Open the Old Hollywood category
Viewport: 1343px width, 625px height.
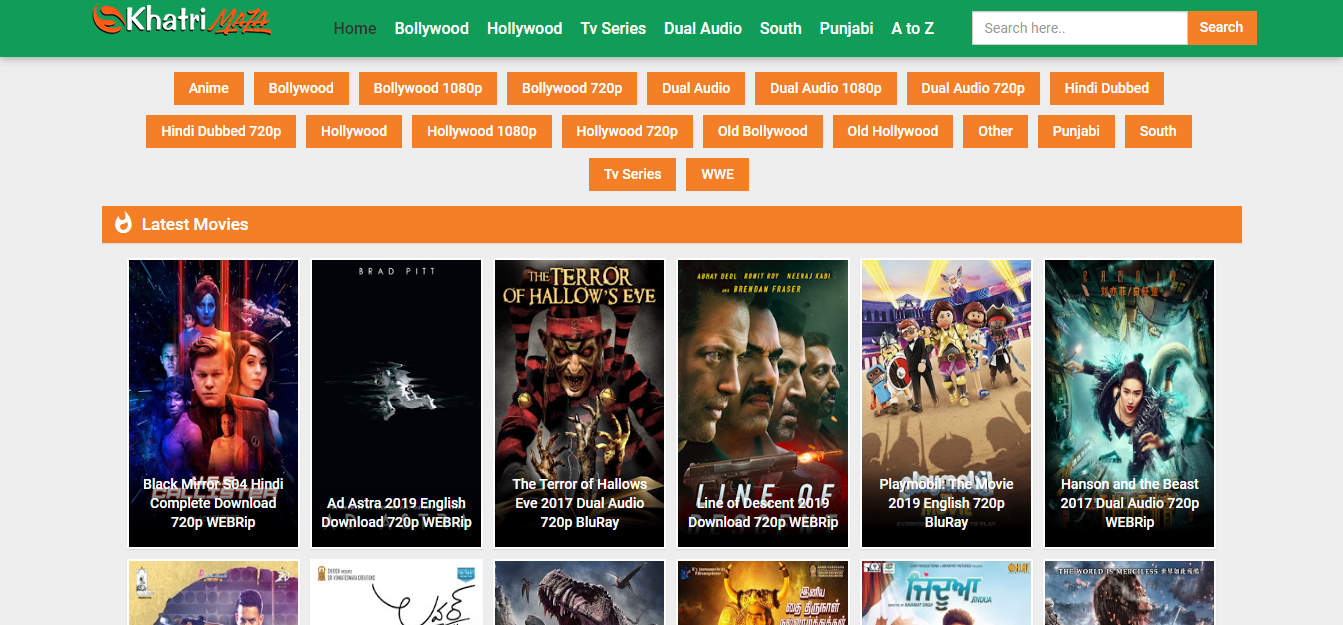point(893,131)
